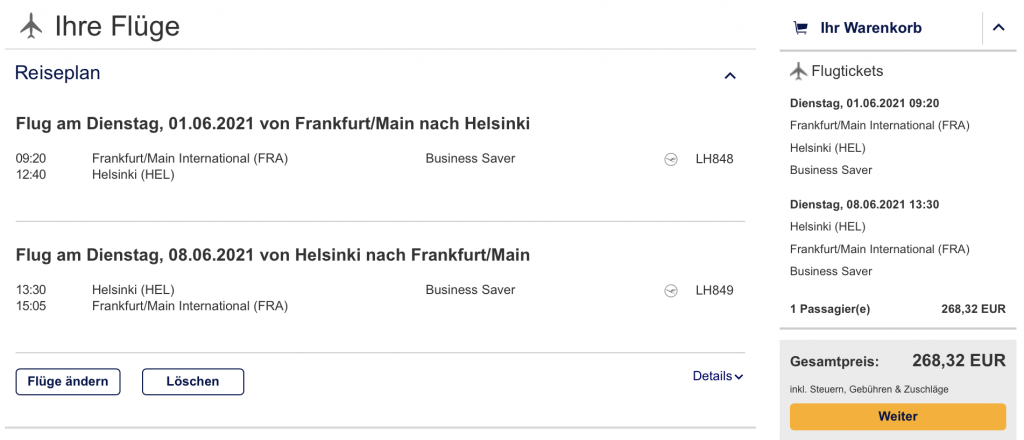Select flight number LH849
The width and height of the screenshot is (1024, 440).
[714, 290]
